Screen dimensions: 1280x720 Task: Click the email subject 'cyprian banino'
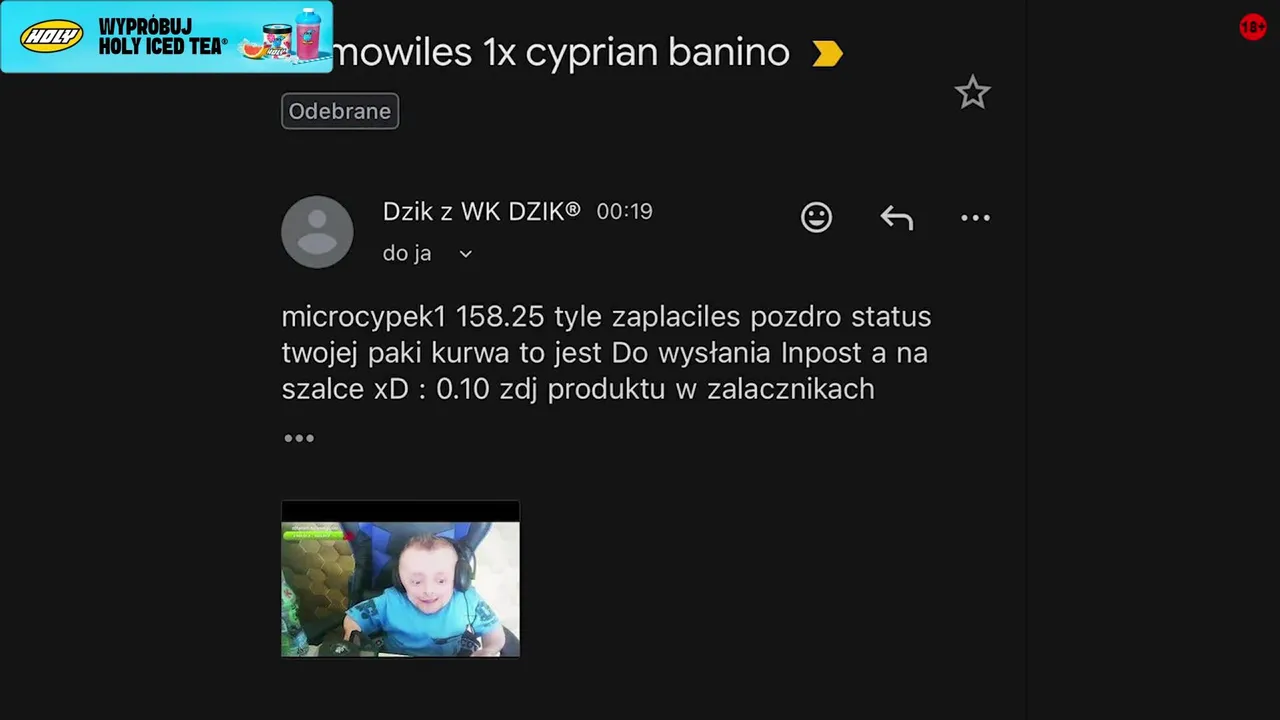click(x=657, y=52)
